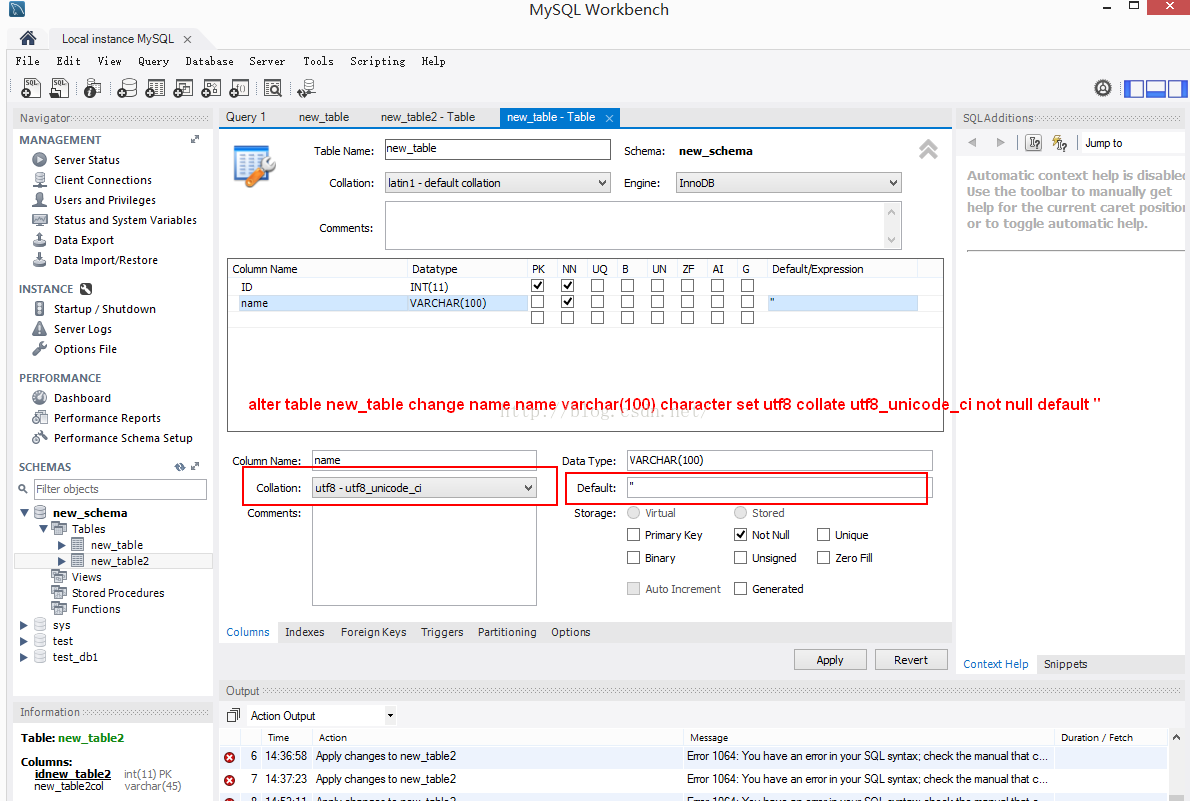This screenshot has height=801, width=1190.
Task: Toggle NN checkbox for ID row
Action: pos(568,285)
